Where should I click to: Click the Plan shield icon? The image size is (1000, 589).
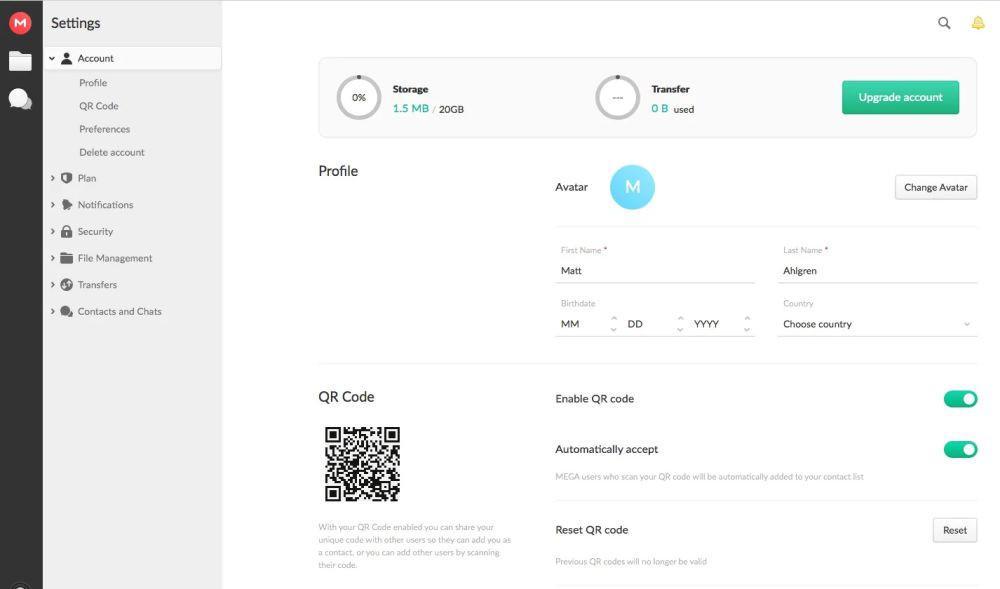click(x=66, y=178)
